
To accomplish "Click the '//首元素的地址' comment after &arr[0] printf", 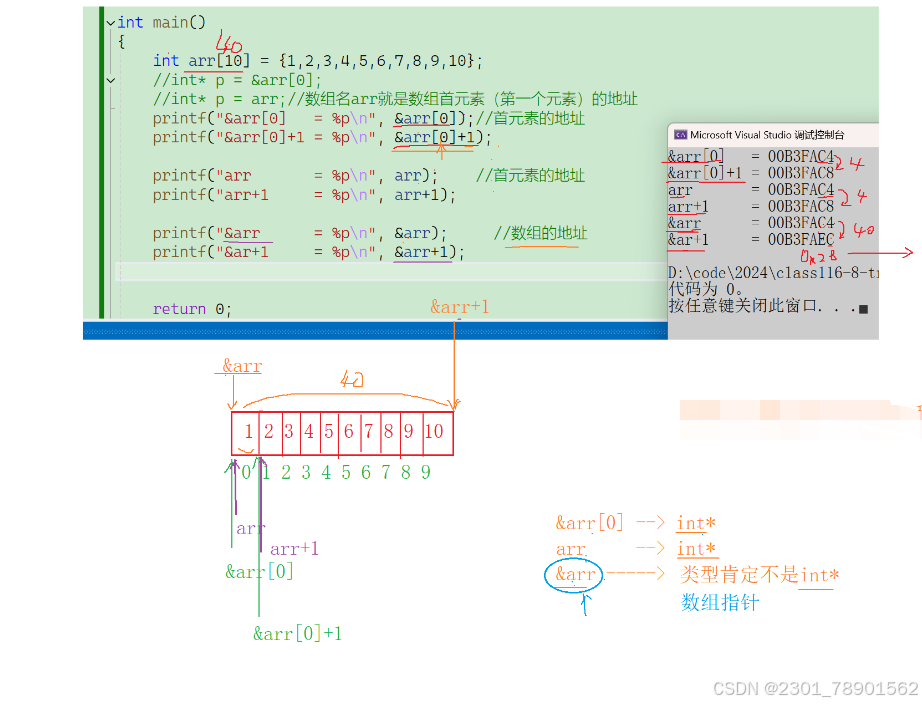I will (530, 118).
